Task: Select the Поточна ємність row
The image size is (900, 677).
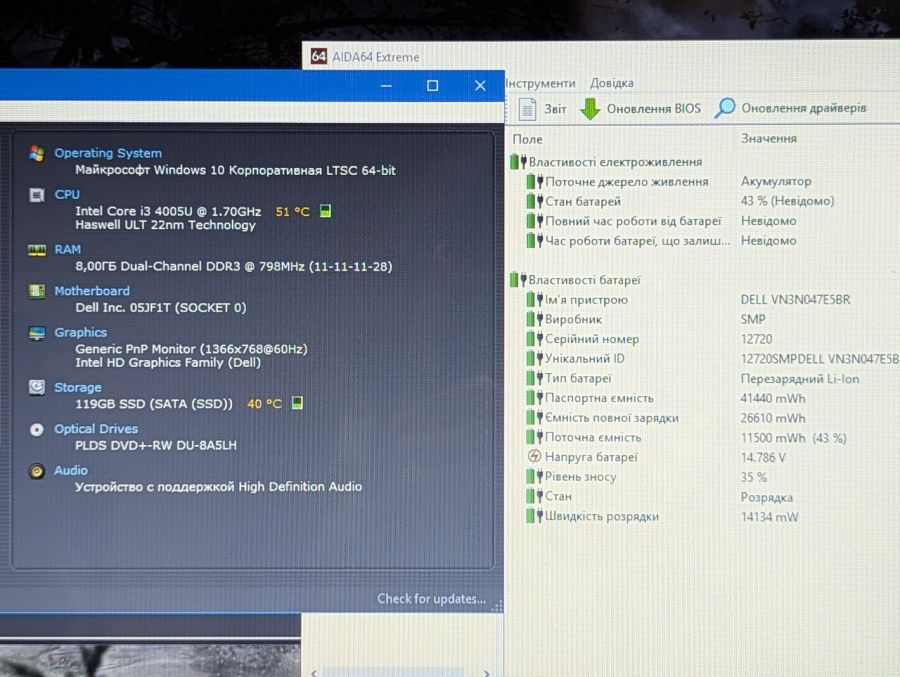Action: tap(711, 438)
